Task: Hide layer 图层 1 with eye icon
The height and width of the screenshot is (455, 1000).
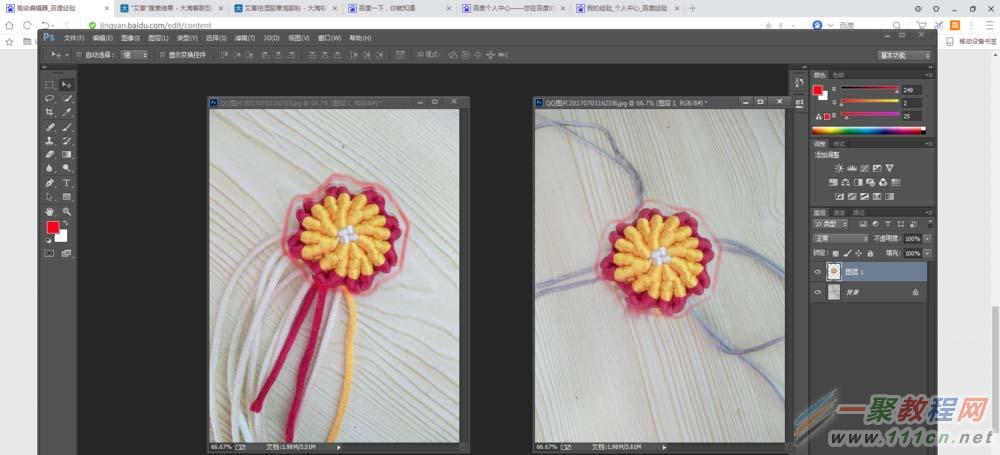Action: 818,272
